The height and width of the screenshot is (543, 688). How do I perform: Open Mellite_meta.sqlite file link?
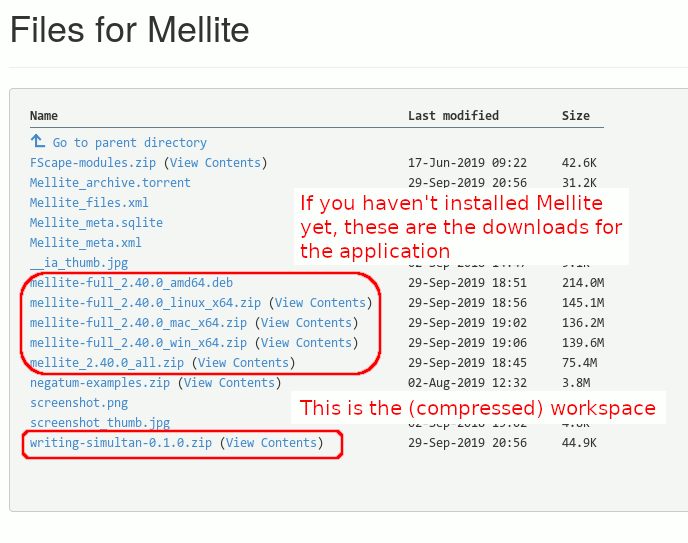(96, 223)
